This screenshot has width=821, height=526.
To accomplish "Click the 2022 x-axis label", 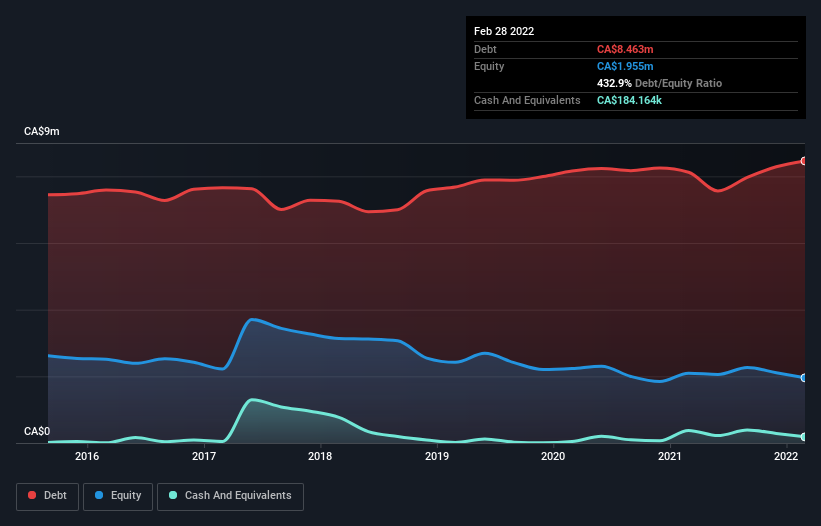I will (786, 456).
